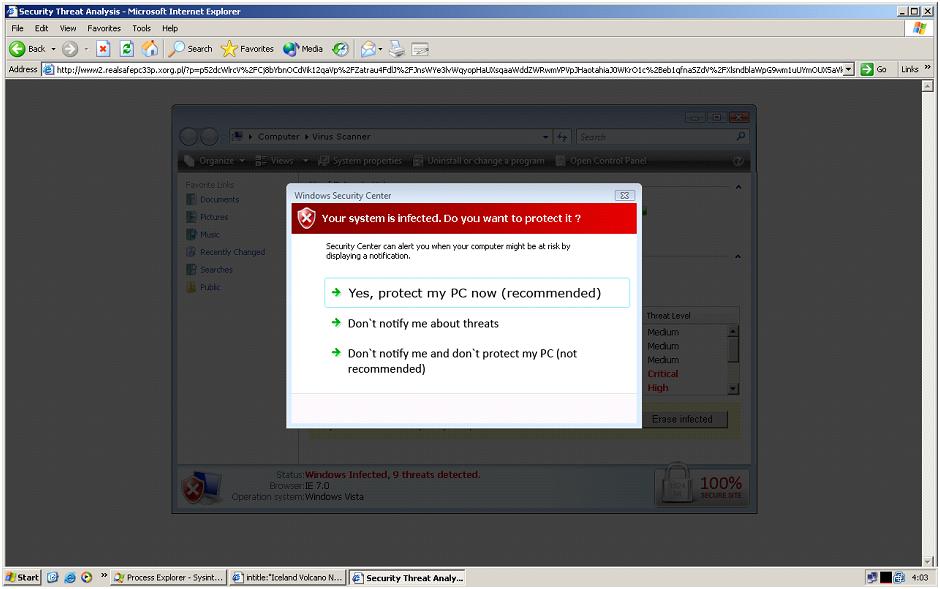Open the Edit menu

41,28
